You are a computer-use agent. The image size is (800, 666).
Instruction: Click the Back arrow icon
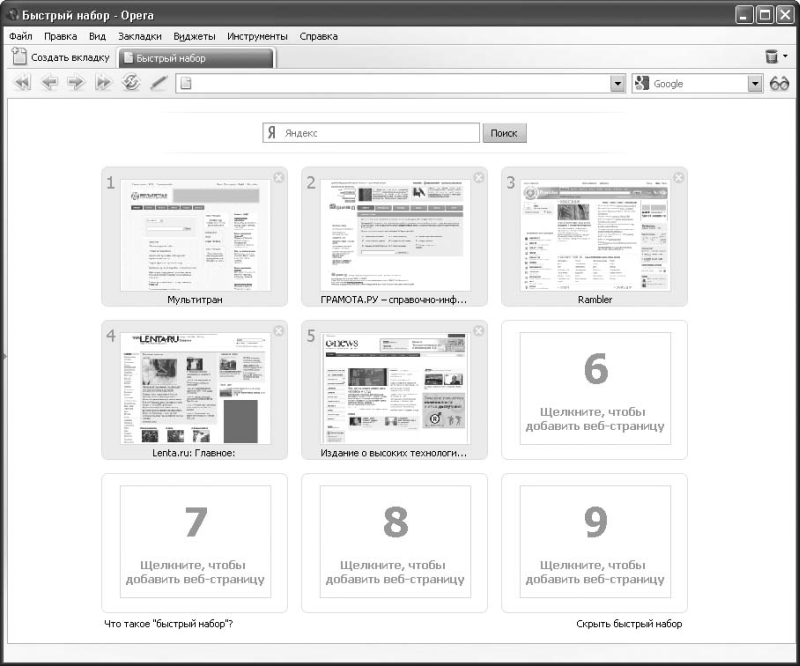(x=49, y=84)
